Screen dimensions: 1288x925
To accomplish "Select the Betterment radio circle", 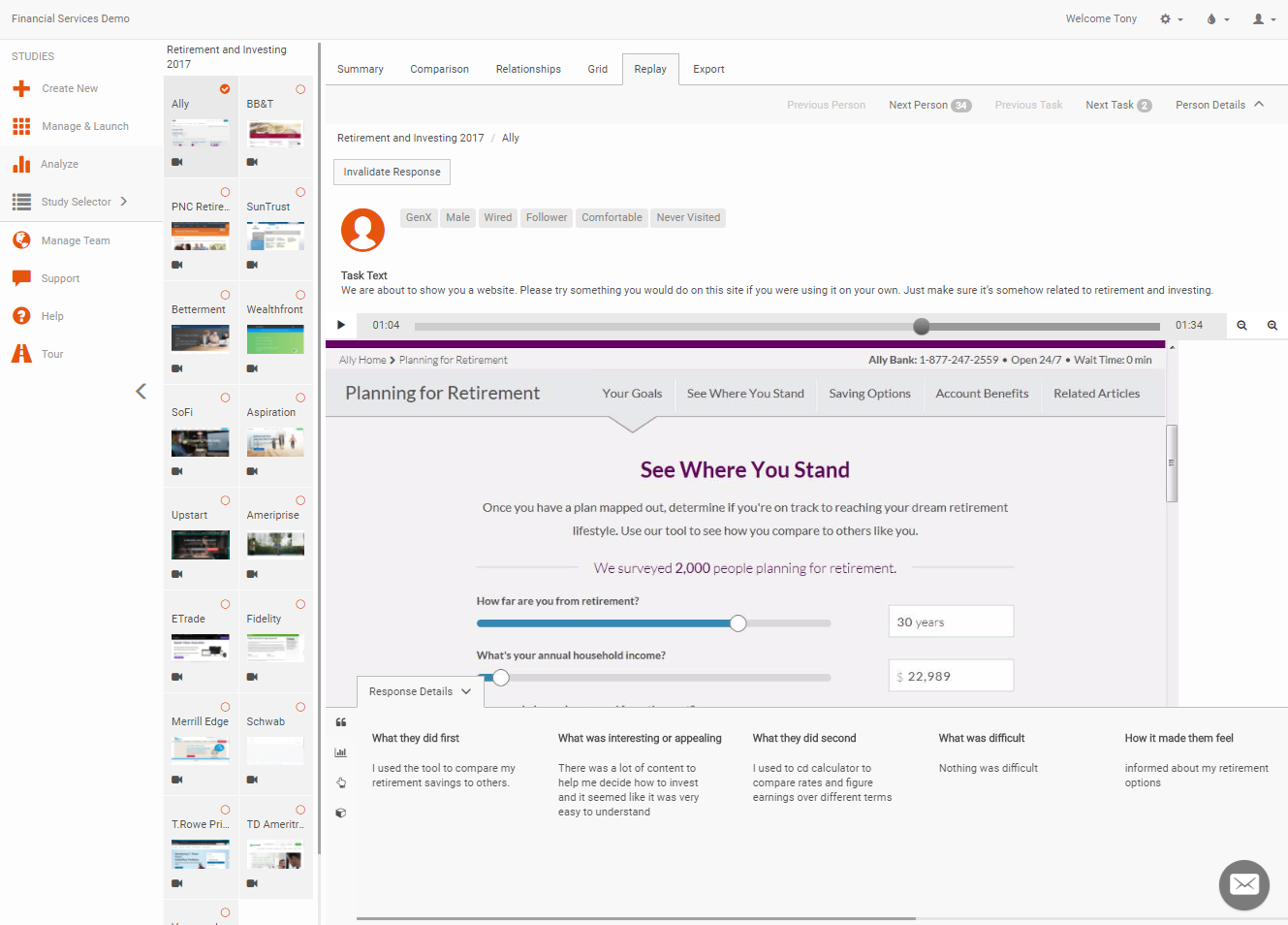I will pos(225,295).
